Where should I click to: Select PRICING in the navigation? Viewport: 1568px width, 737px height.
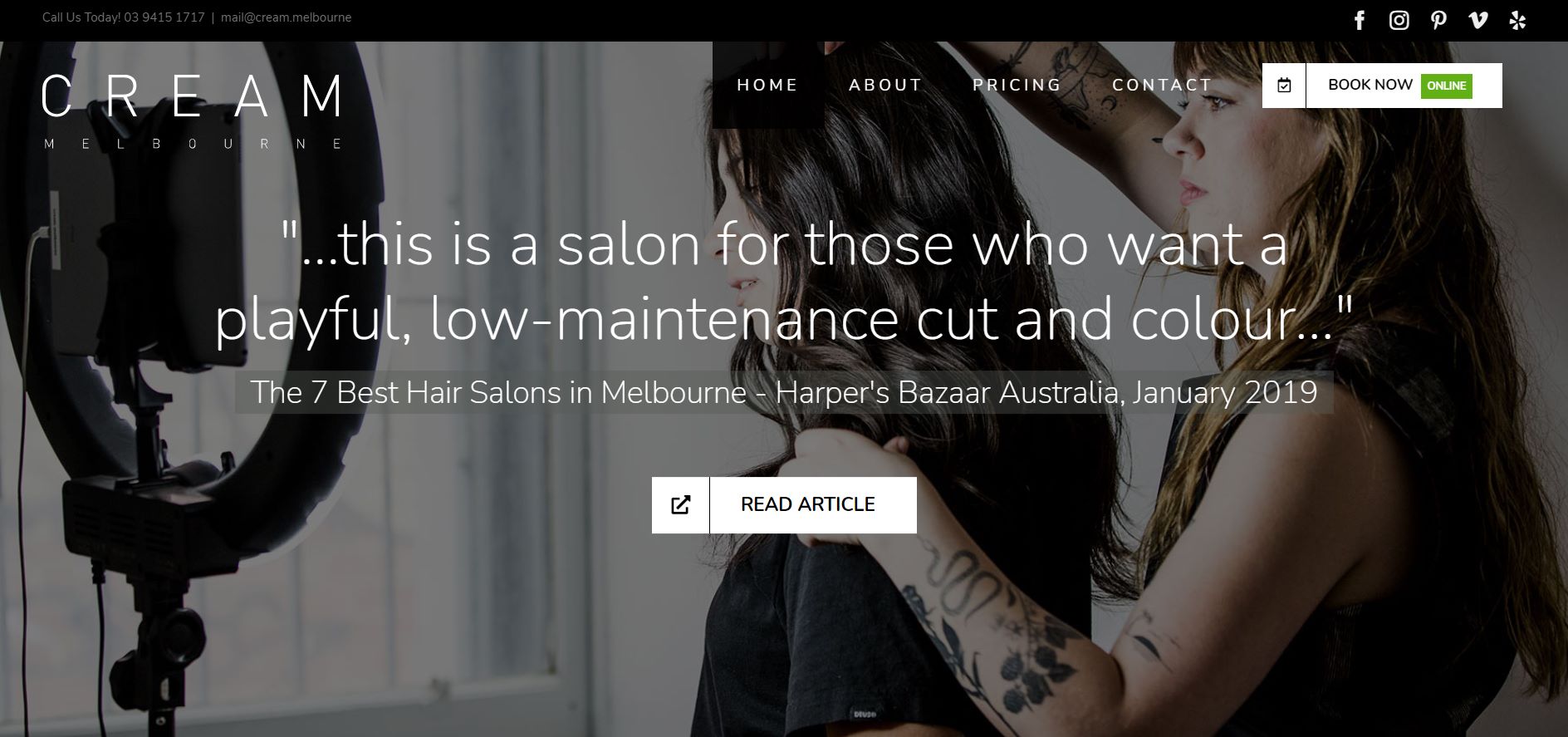(1017, 85)
